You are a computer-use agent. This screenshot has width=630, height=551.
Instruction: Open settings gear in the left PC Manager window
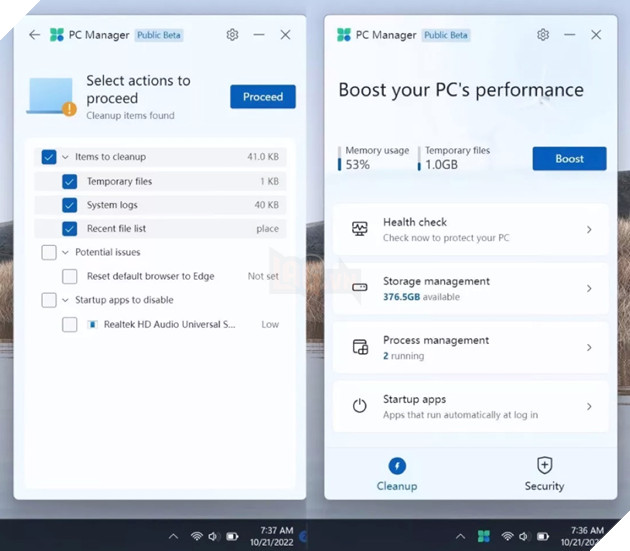232,35
